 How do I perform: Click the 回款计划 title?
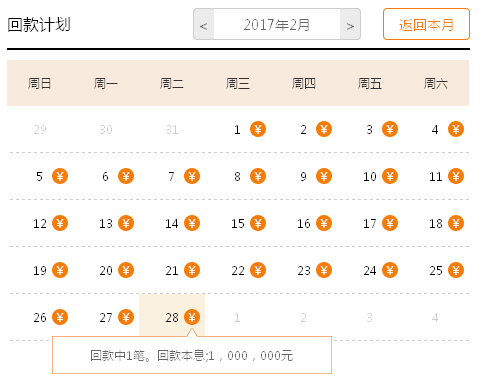(x=39, y=25)
